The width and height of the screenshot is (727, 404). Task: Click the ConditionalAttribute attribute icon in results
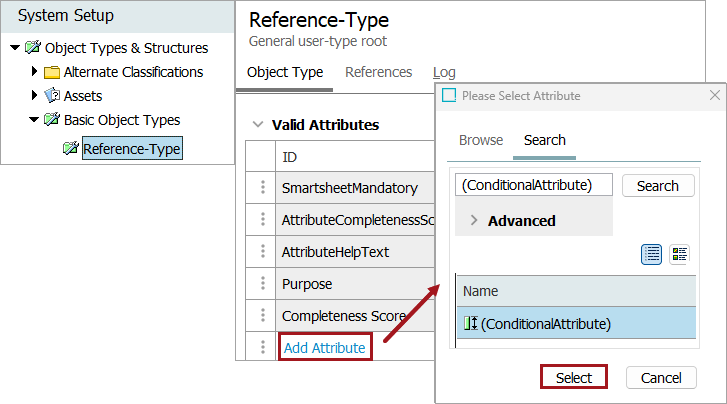coord(470,323)
